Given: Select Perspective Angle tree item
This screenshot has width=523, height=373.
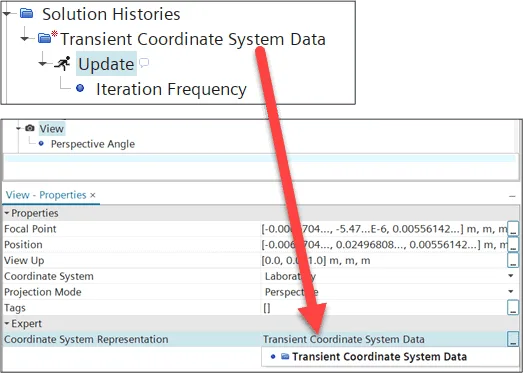Looking at the screenshot, I should pyautogui.click(x=93, y=144).
